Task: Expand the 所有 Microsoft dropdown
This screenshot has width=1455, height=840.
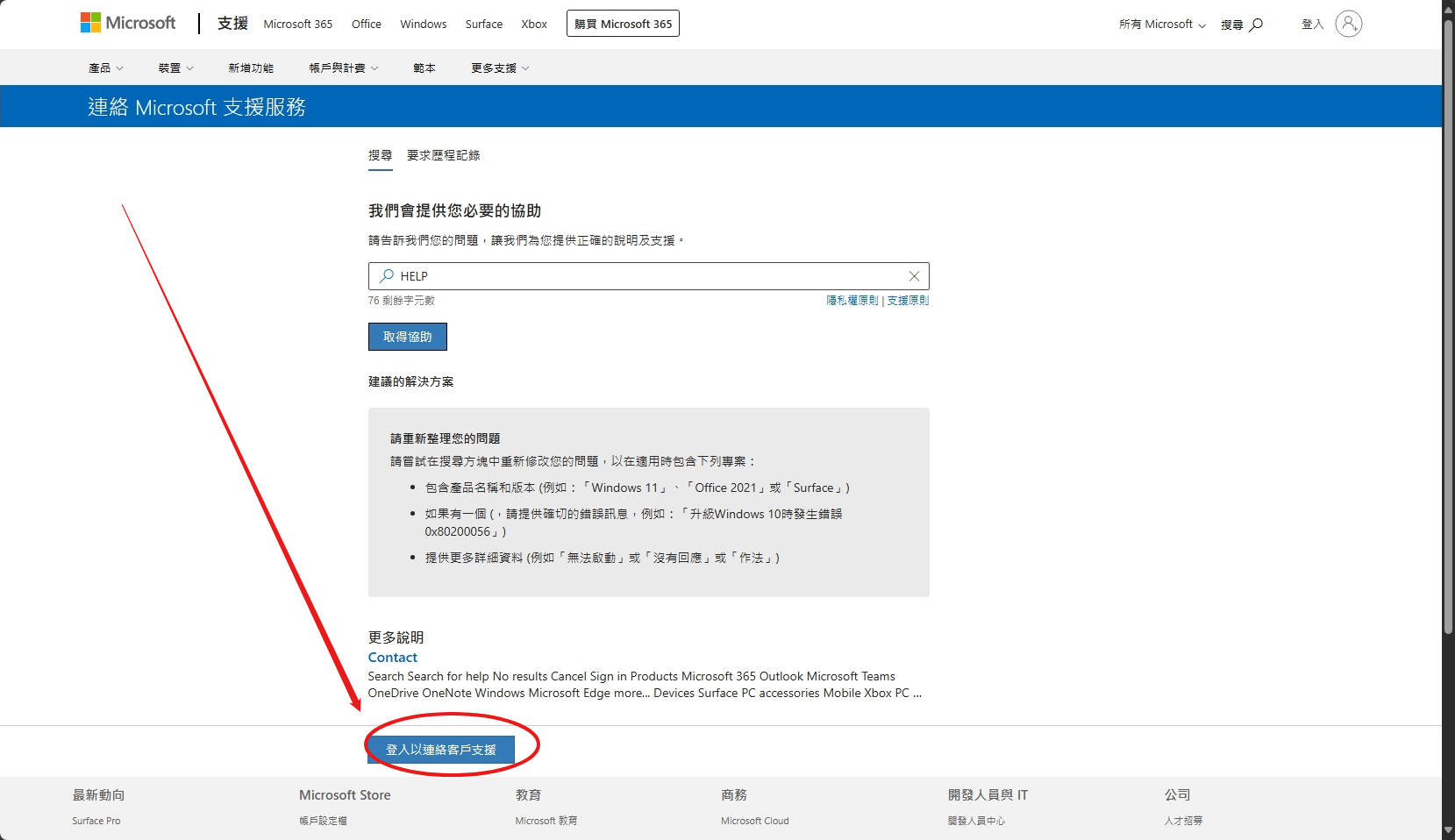Action: point(1162,25)
